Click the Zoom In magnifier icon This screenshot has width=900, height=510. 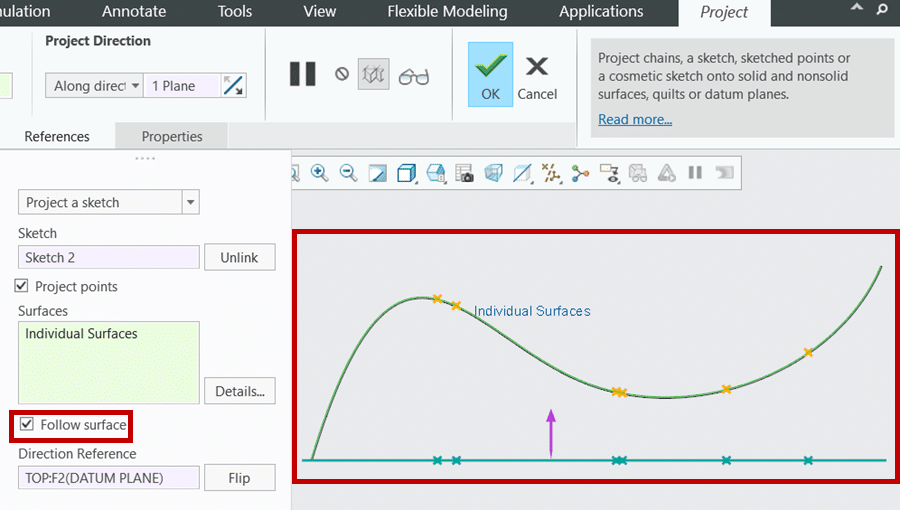pyautogui.click(x=319, y=173)
